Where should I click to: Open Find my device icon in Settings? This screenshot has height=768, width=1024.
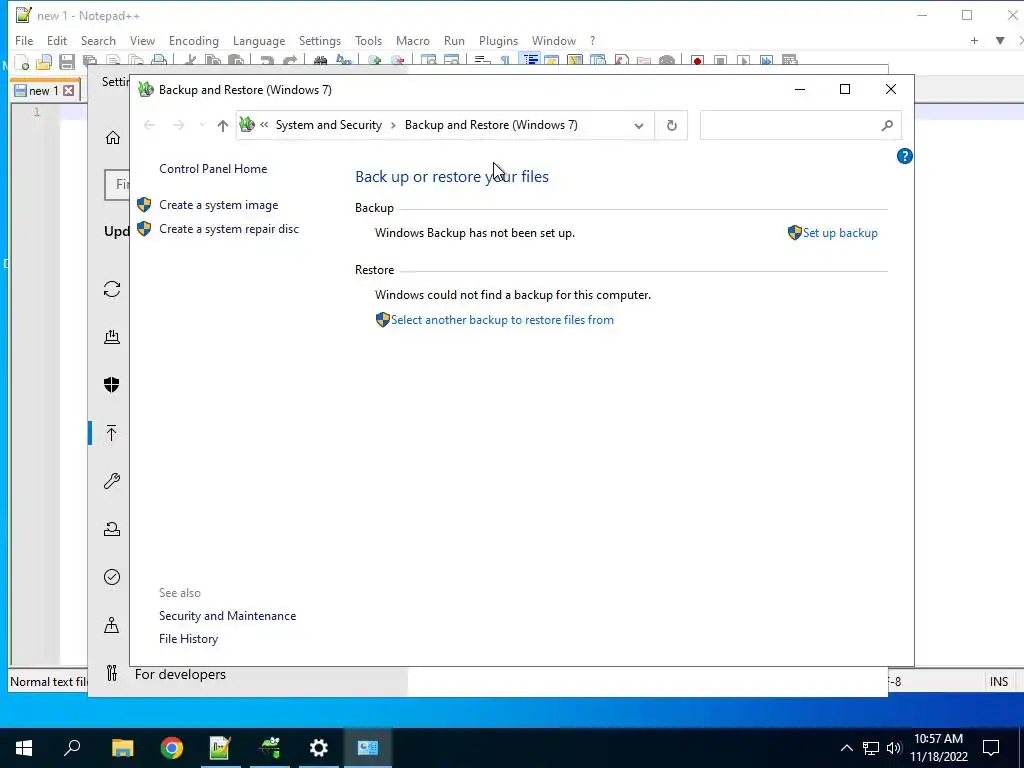112,626
